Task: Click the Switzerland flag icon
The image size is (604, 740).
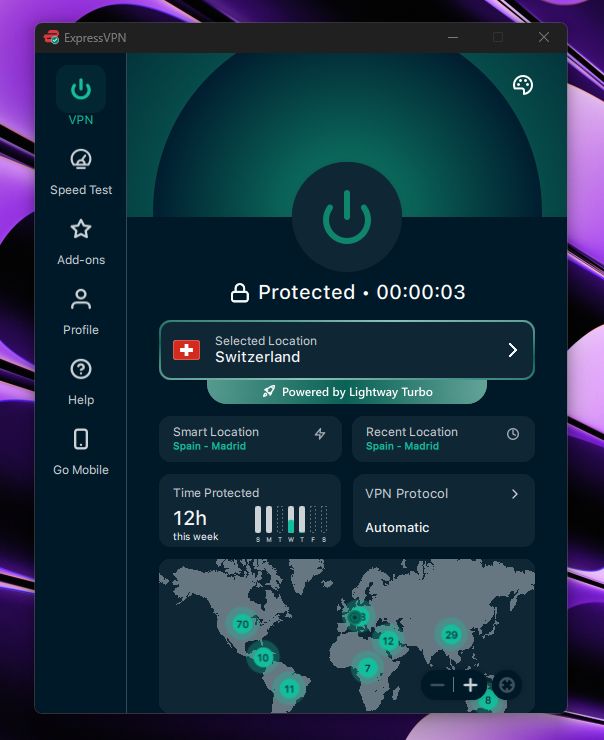Action: click(x=186, y=350)
